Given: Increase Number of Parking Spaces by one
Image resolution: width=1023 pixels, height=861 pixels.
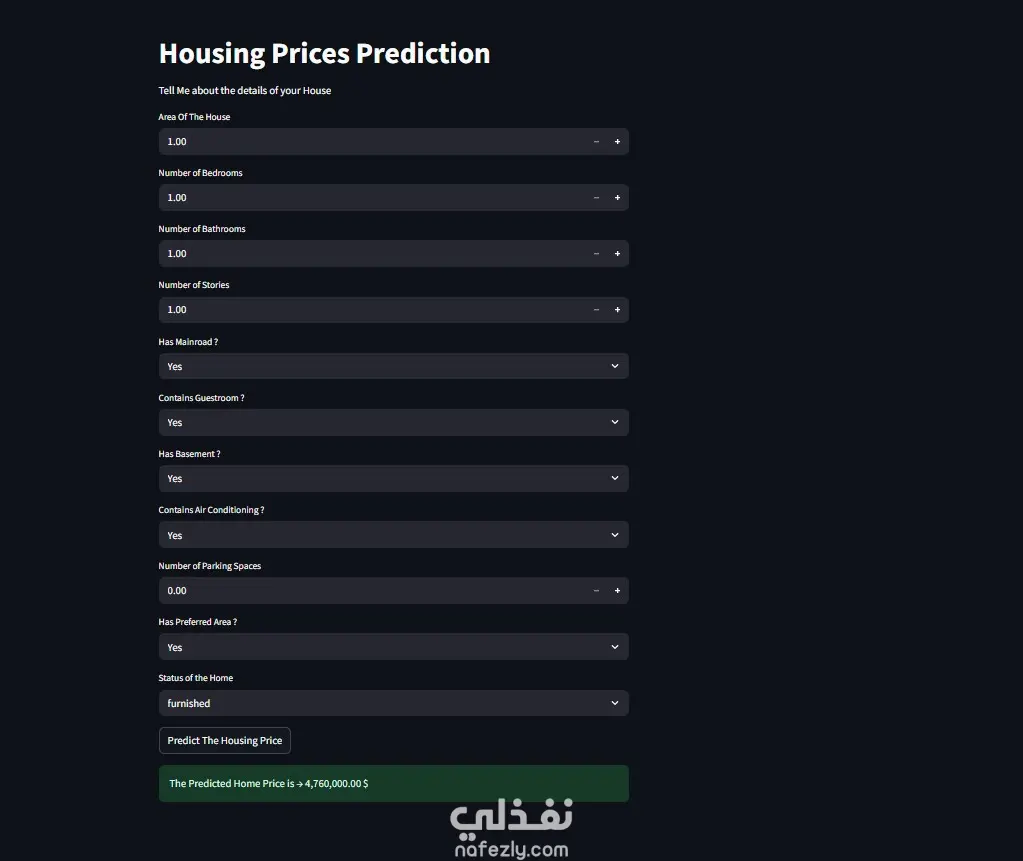Looking at the screenshot, I should point(617,591).
